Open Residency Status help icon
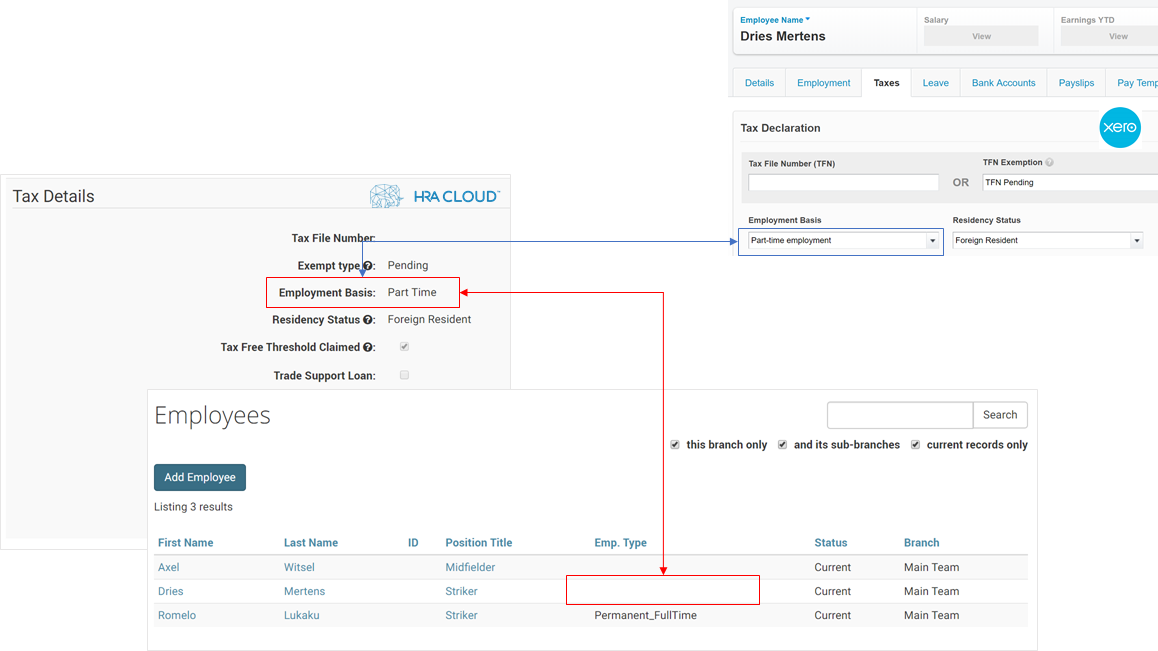 point(368,320)
